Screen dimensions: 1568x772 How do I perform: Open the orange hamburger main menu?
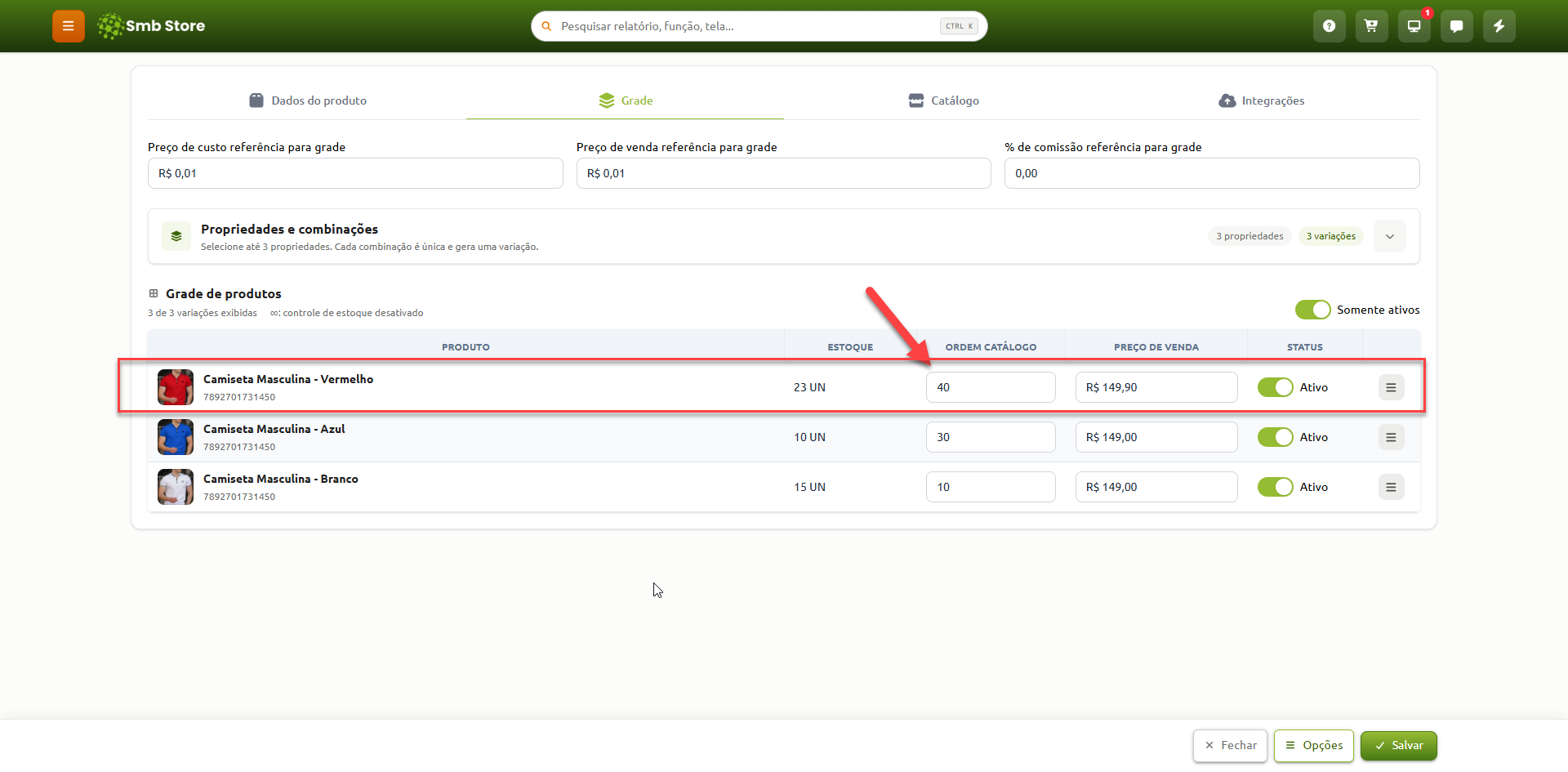69,26
